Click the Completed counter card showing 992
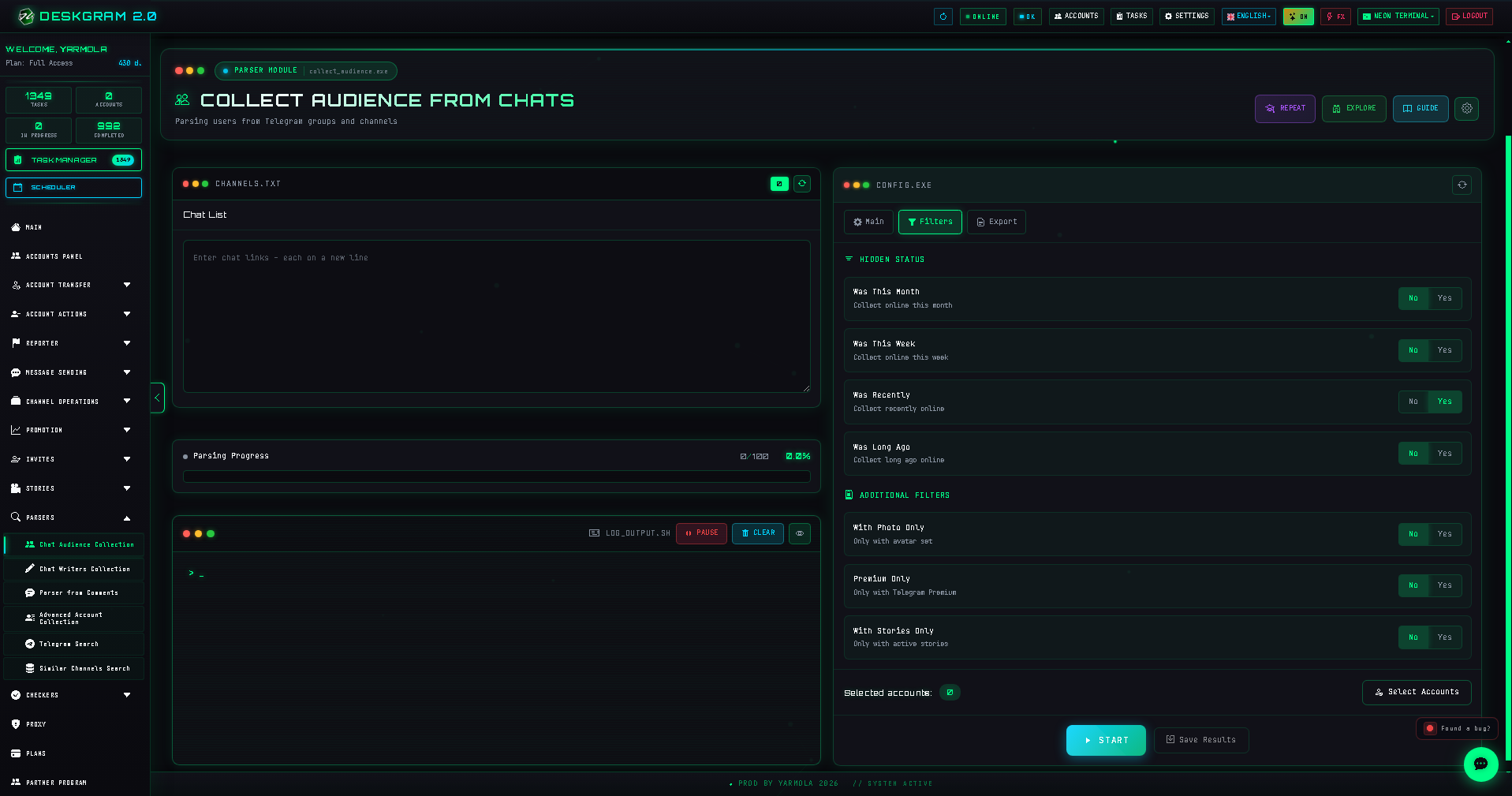 (109, 130)
